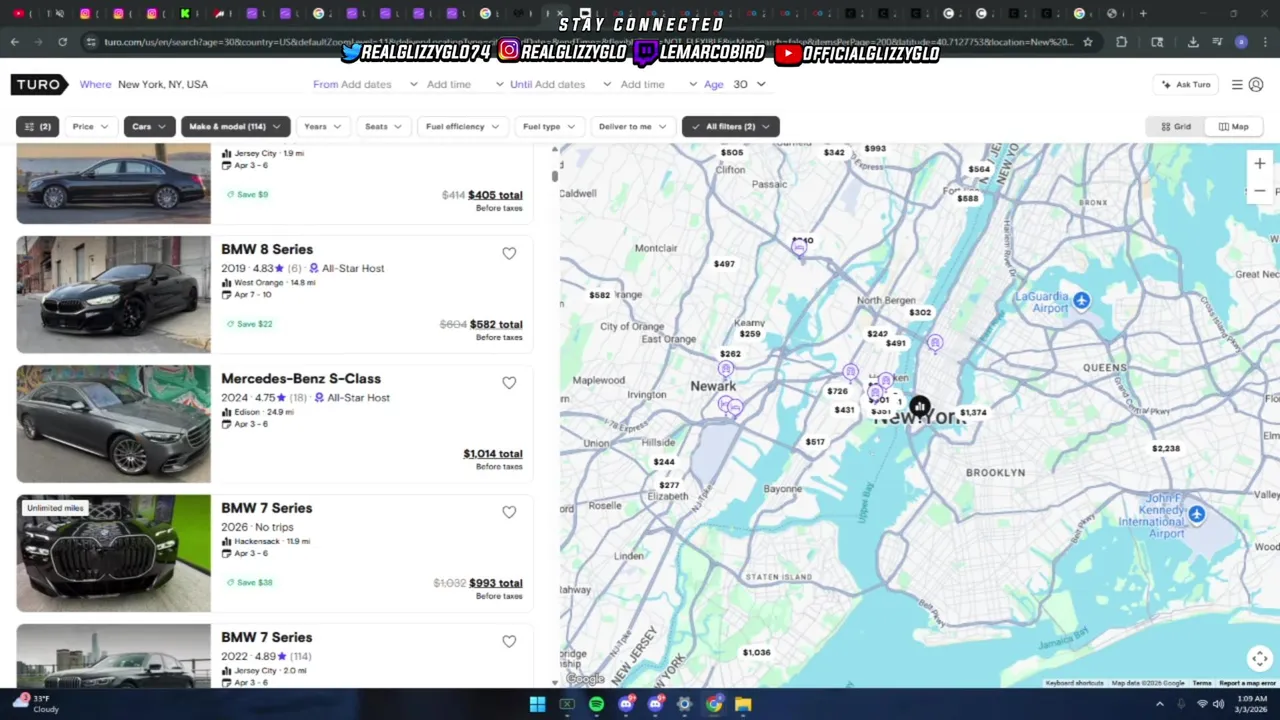1280x720 pixels.
Task: Open File Explorer from the taskbar
Action: tap(743, 704)
